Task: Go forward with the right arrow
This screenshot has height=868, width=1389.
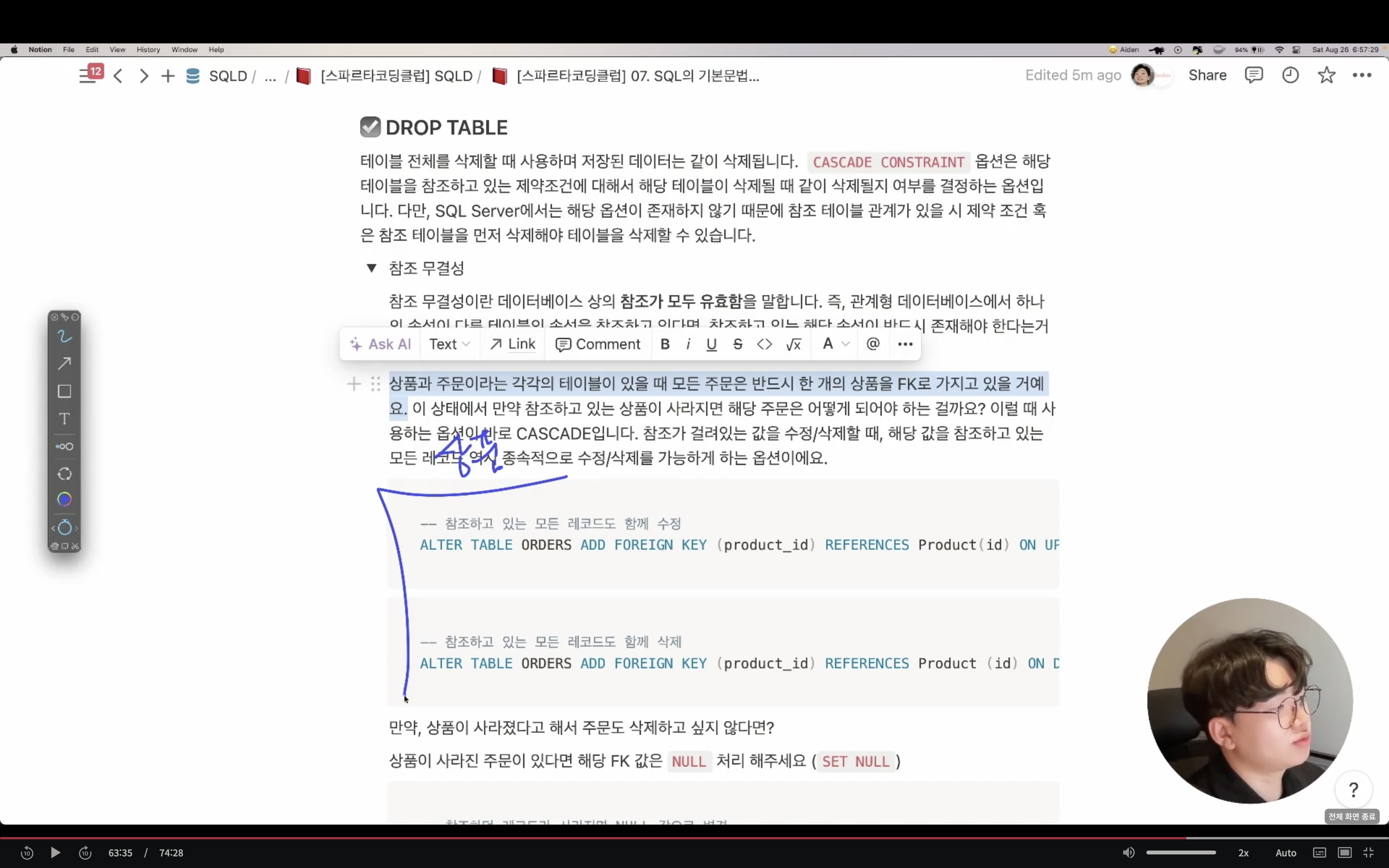Action: [x=144, y=76]
